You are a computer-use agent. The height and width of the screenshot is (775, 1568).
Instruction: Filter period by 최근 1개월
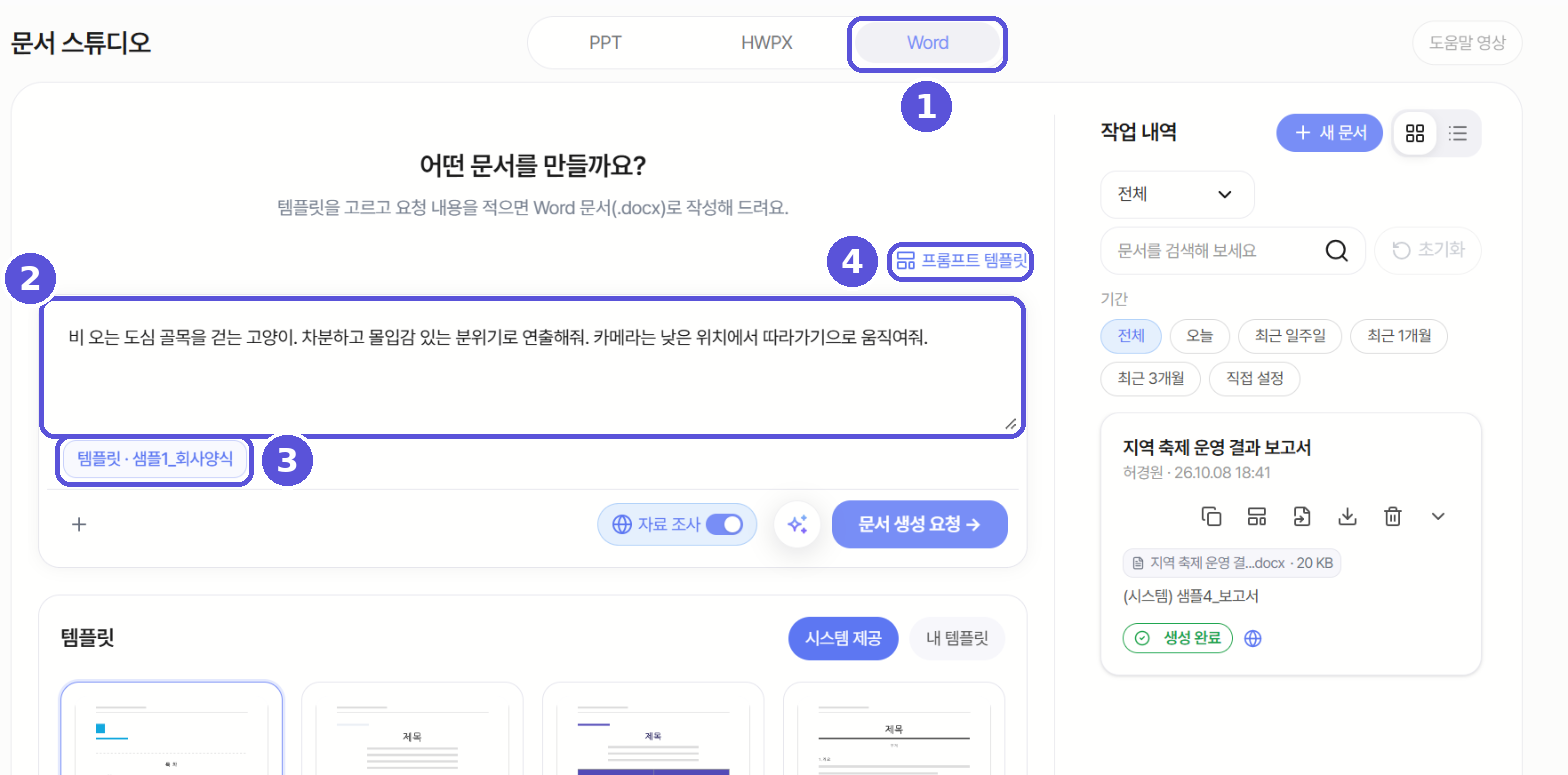click(x=1398, y=336)
